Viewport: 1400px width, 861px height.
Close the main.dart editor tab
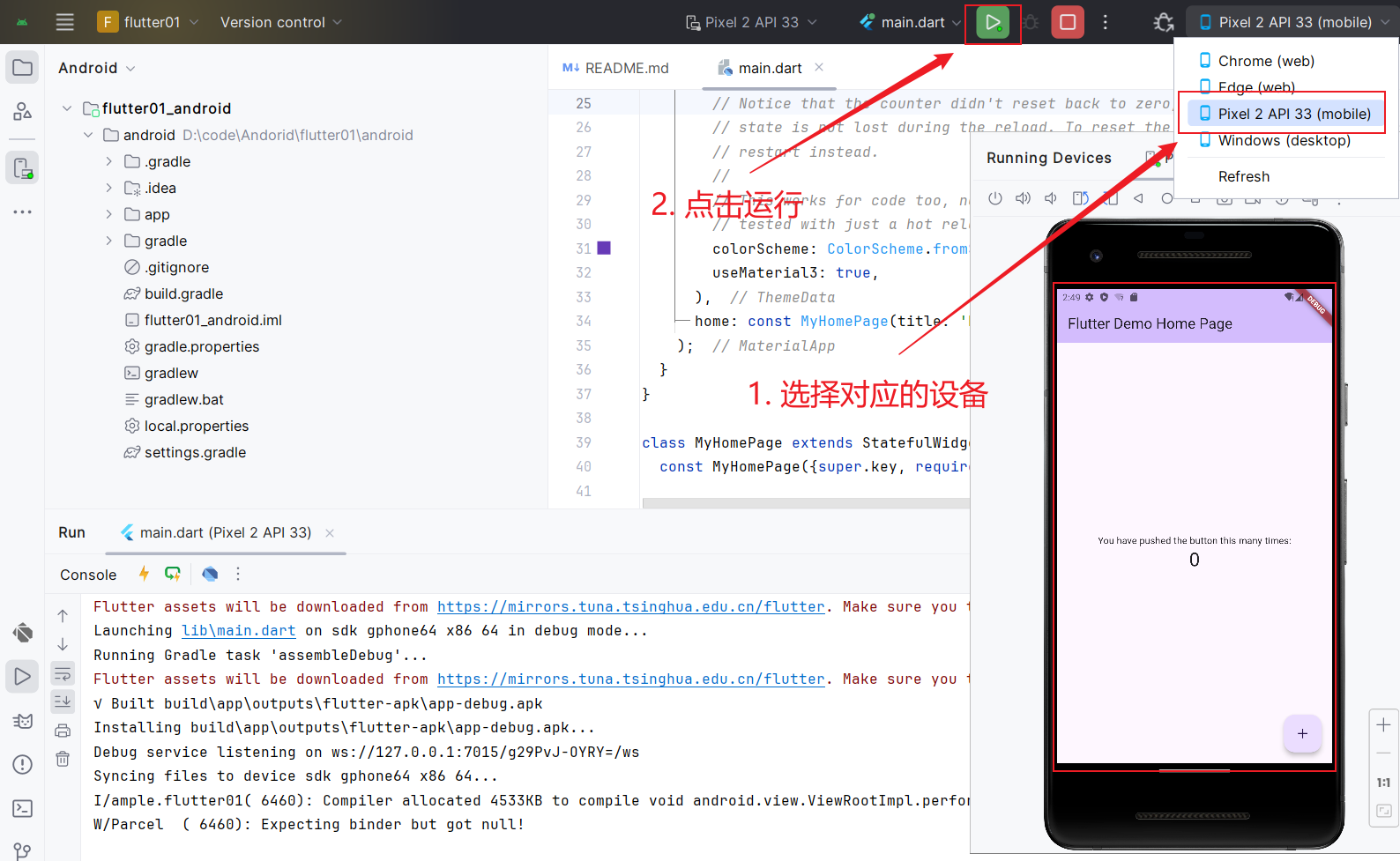pyautogui.click(x=819, y=67)
